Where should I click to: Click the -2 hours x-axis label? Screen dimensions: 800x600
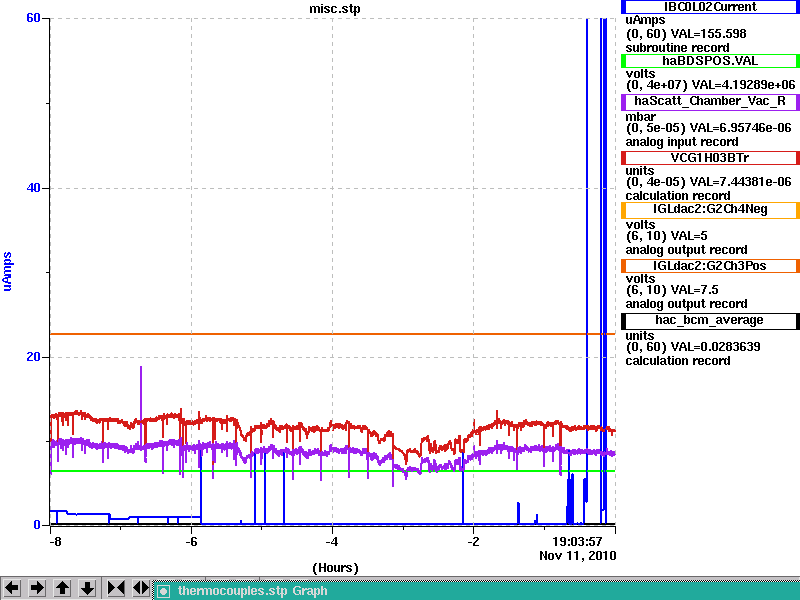tap(473, 541)
